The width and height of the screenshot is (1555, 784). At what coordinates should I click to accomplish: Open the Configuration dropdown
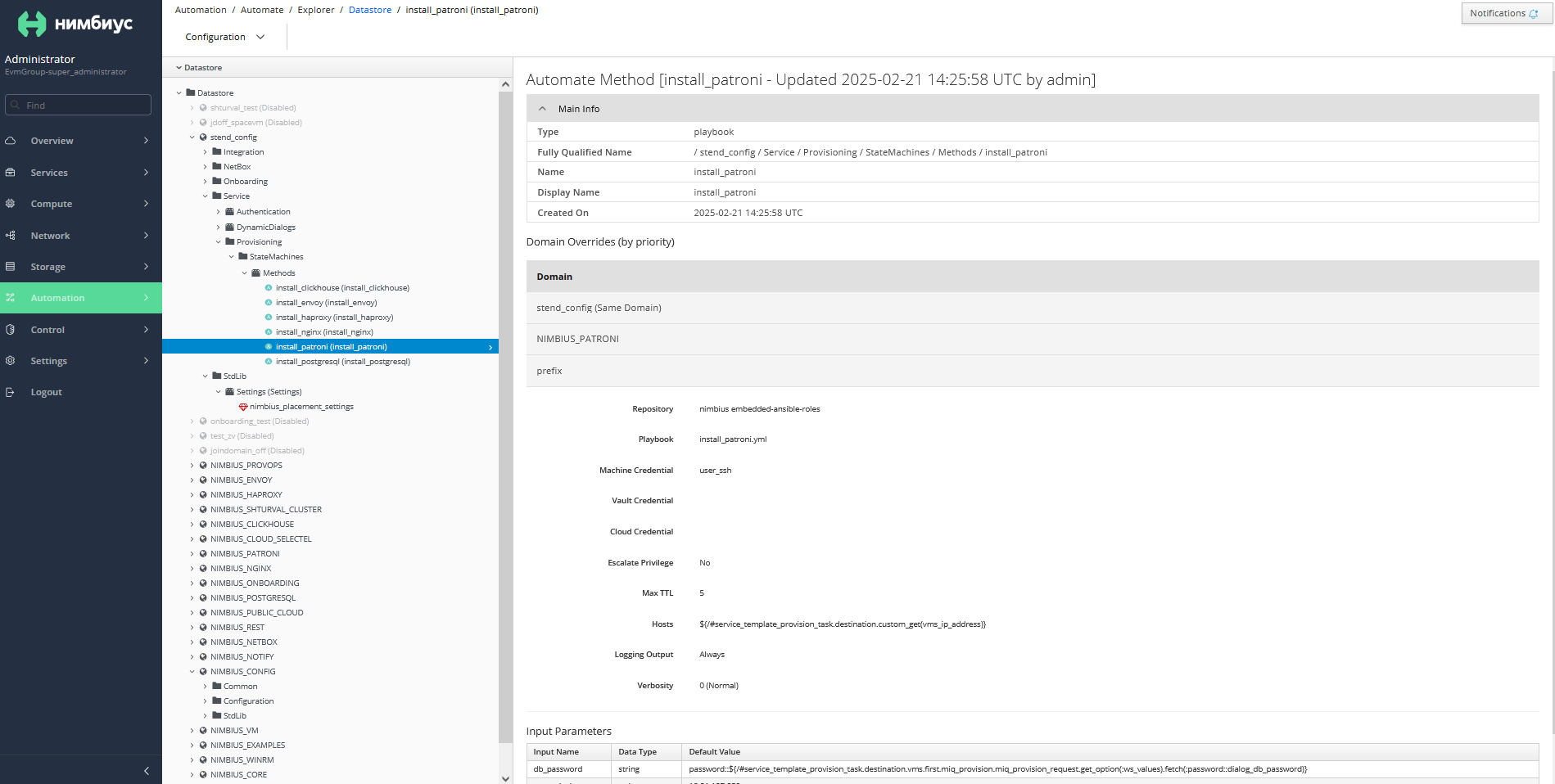225,37
